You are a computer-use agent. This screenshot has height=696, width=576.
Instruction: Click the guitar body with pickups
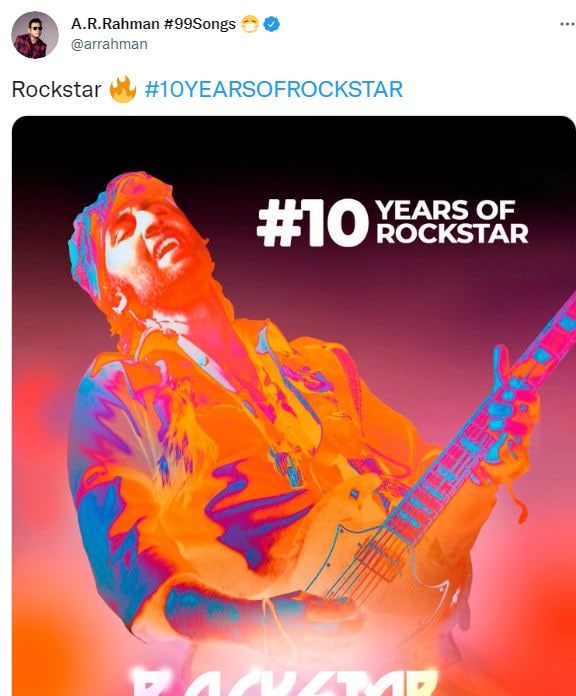(x=377, y=573)
